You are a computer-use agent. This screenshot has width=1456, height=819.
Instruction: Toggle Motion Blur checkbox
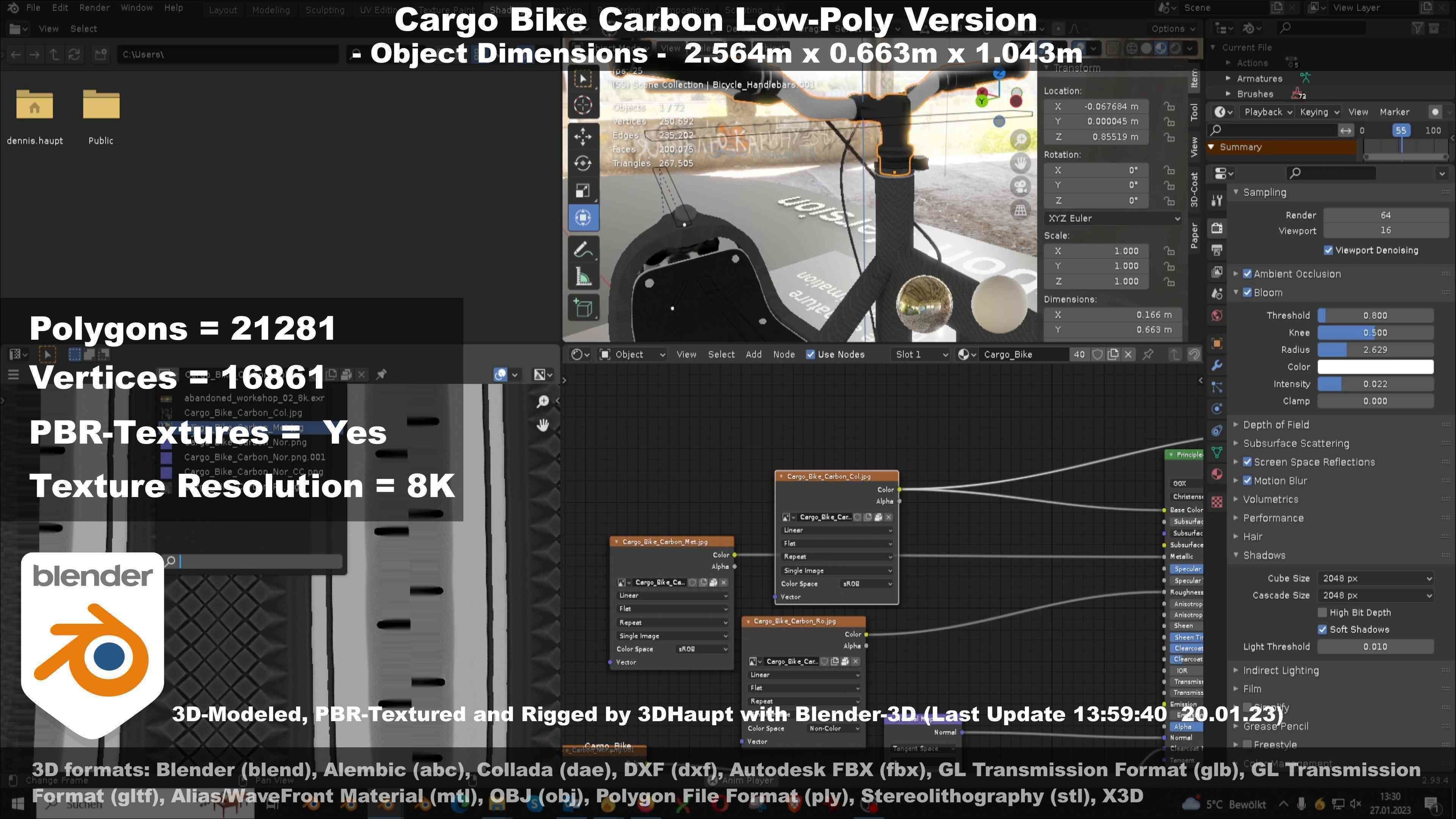click(1247, 480)
